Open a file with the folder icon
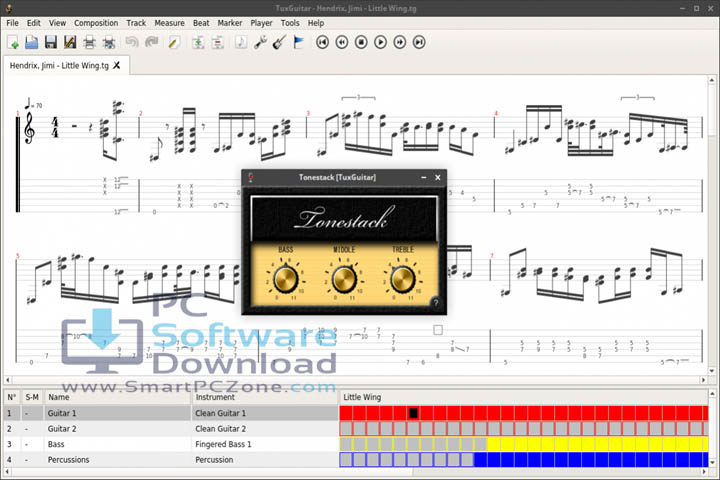Viewport: 720px width, 480px height. tap(32, 42)
